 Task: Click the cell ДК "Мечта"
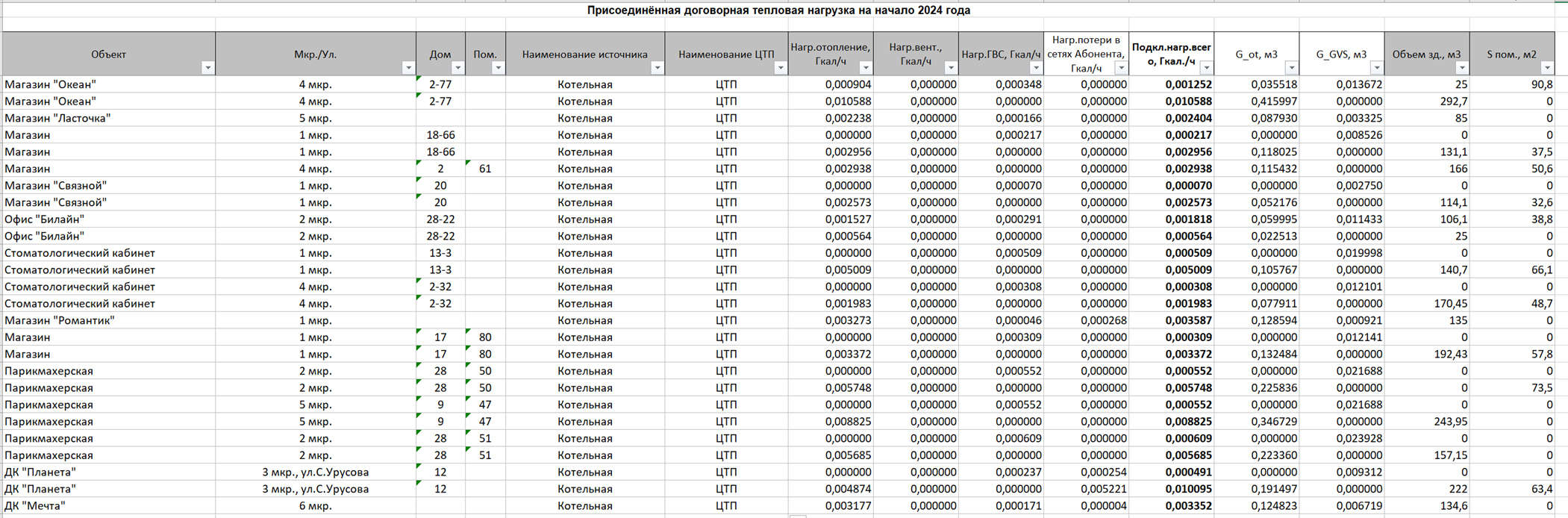tap(35, 506)
